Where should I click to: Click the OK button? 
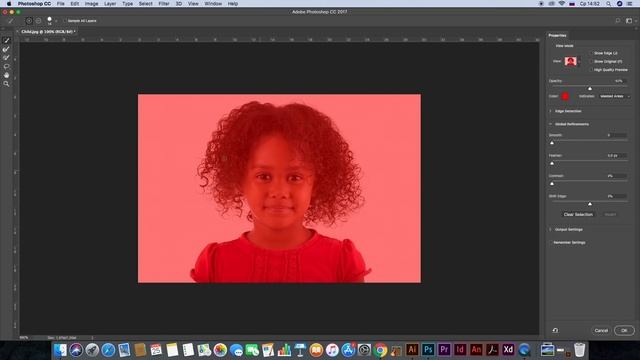(624, 330)
